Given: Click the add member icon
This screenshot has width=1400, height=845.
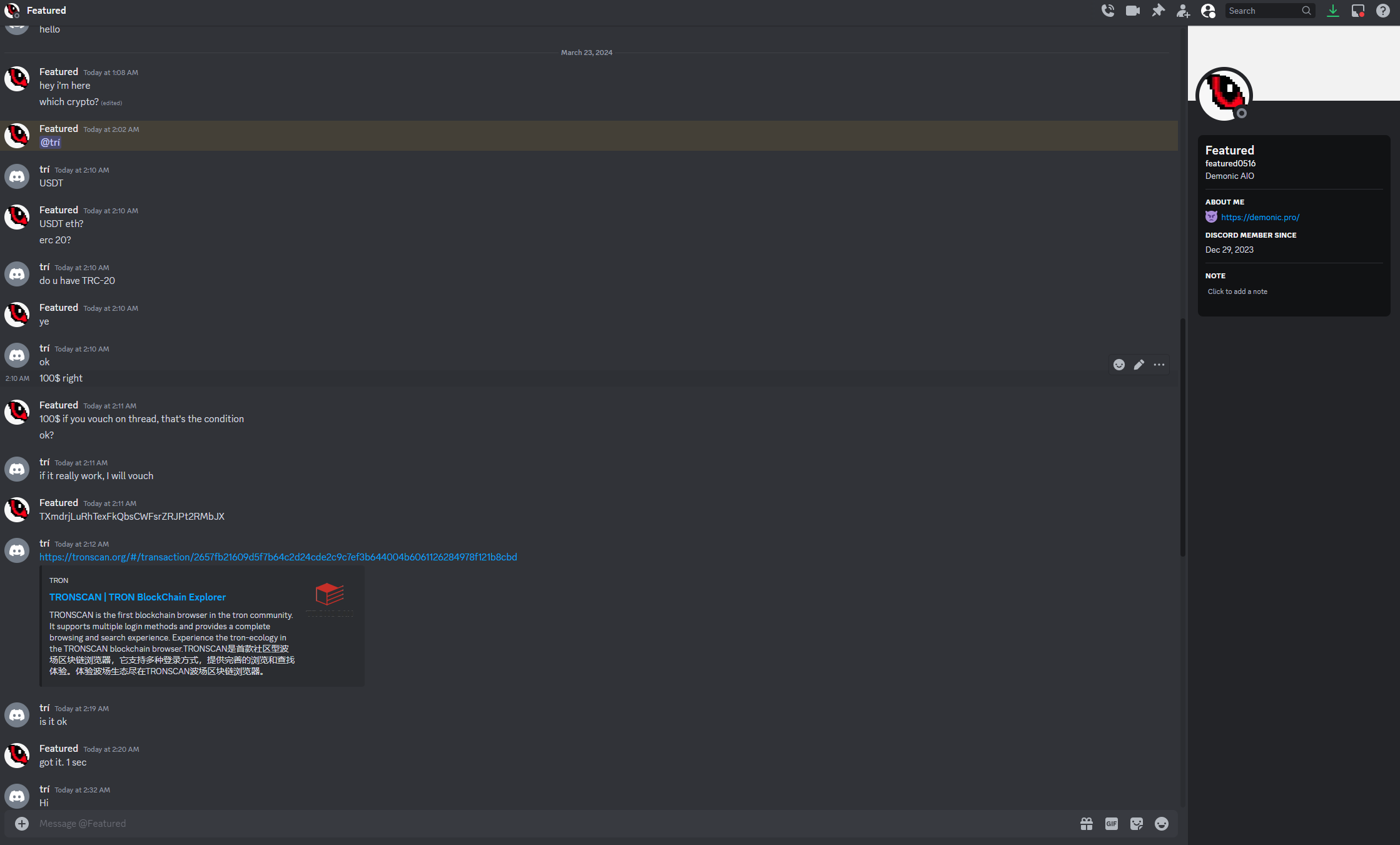Looking at the screenshot, I should coord(1183,11).
